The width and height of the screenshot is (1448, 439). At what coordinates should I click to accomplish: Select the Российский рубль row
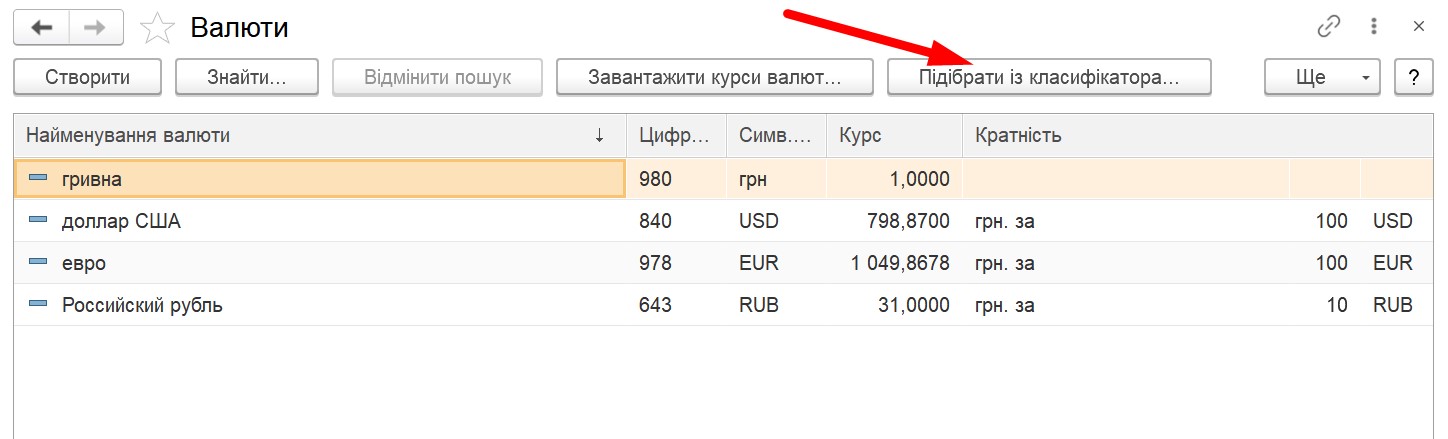tap(724, 305)
